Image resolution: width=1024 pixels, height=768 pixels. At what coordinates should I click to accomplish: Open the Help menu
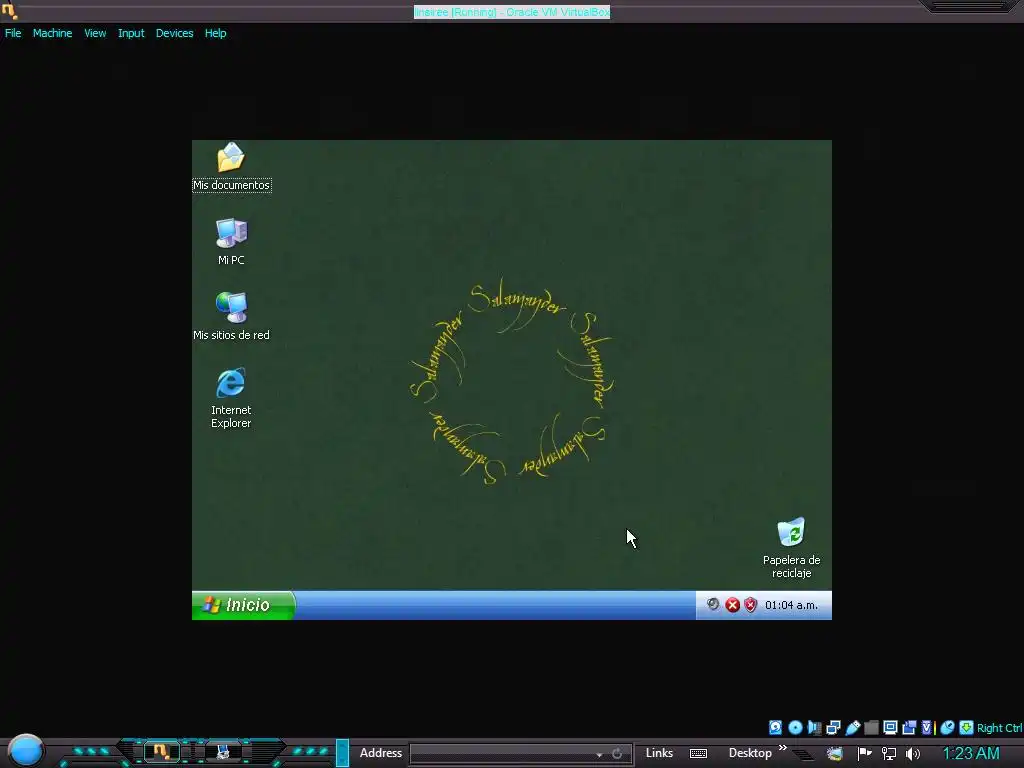click(216, 33)
